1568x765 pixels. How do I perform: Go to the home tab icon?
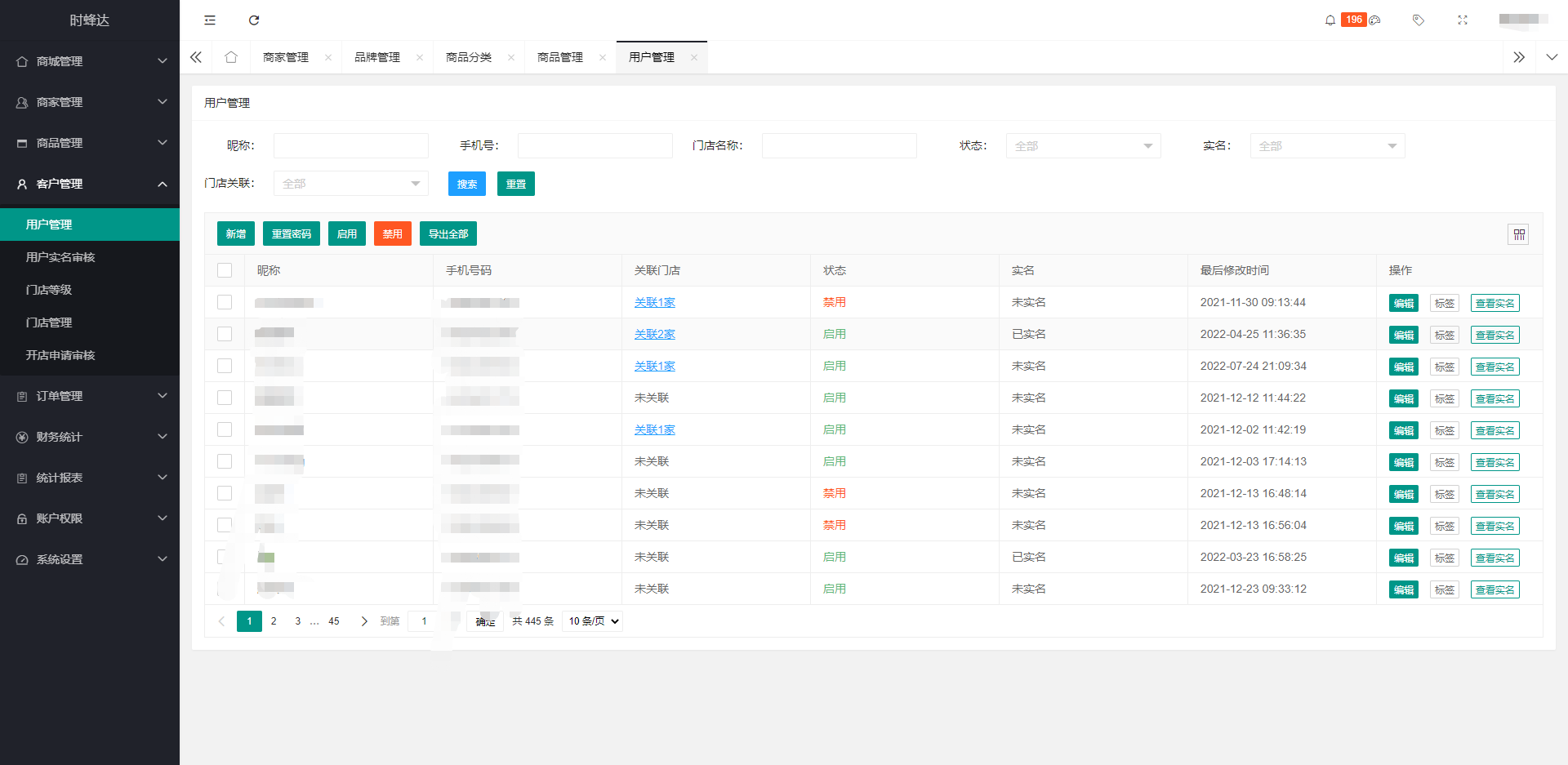231,57
